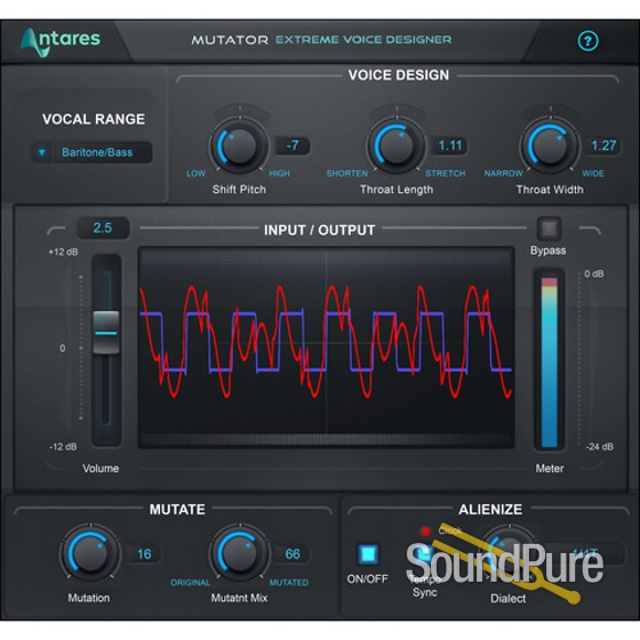Click the Shift Pitch knob
640x640 pixels.
pyautogui.click(x=239, y=145)
